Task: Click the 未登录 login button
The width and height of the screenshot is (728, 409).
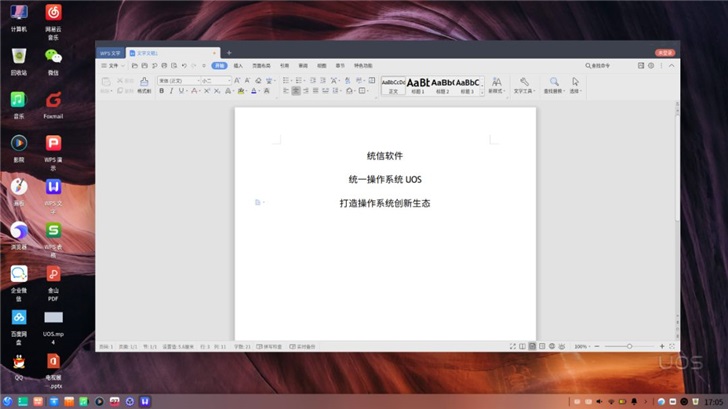Action: tap(664, 52)
